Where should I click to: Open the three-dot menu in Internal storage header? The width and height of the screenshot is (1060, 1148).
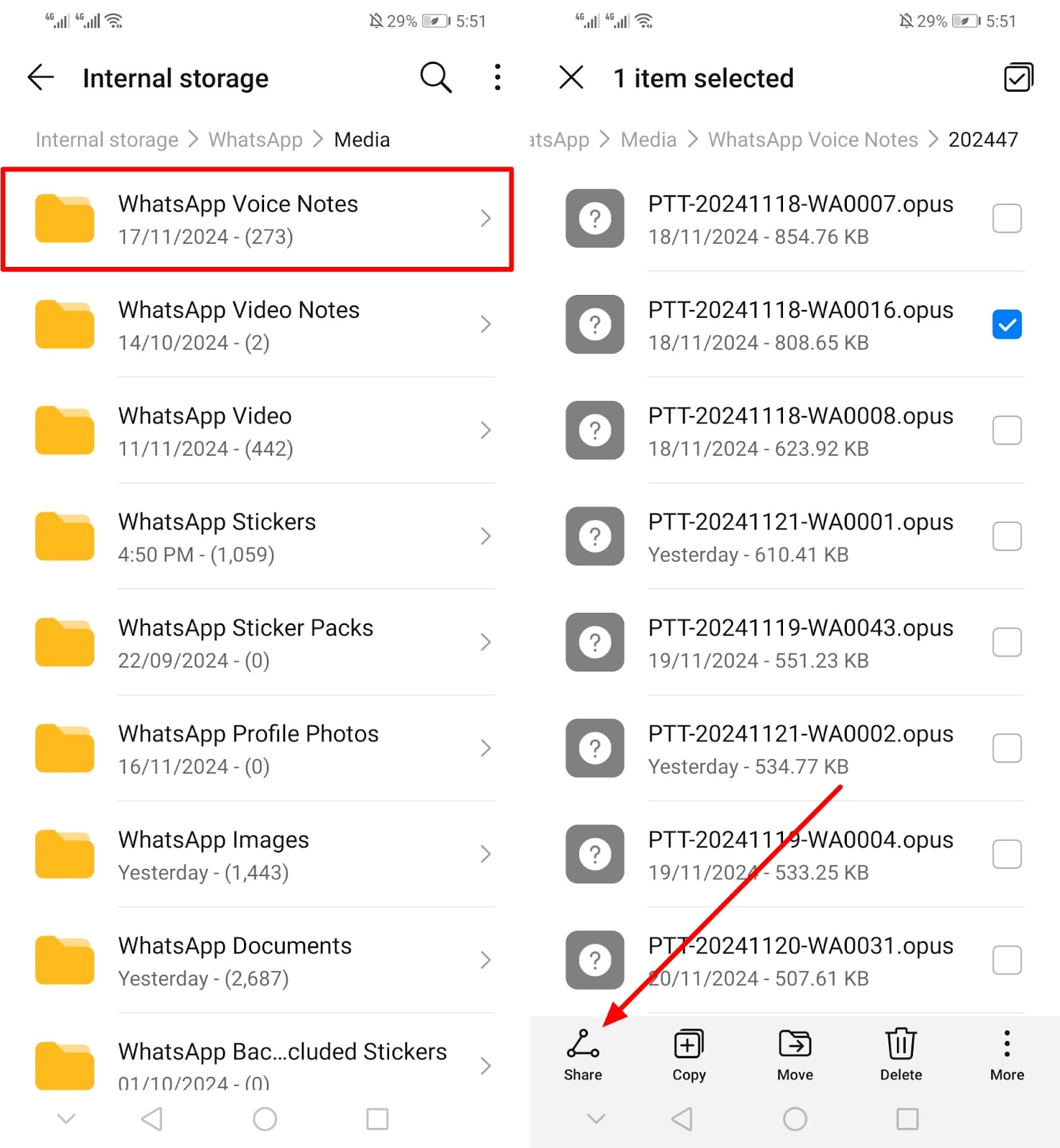tap(497, 77)
